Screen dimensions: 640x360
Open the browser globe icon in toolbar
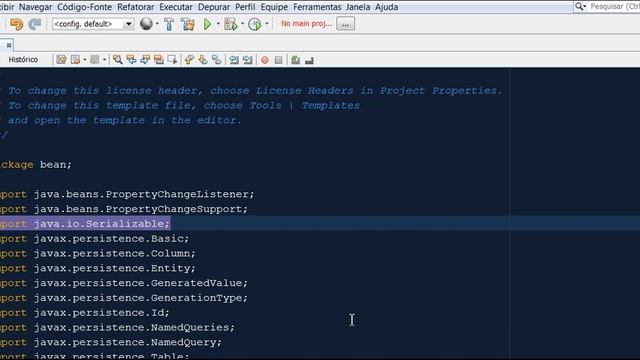(146, 24)
